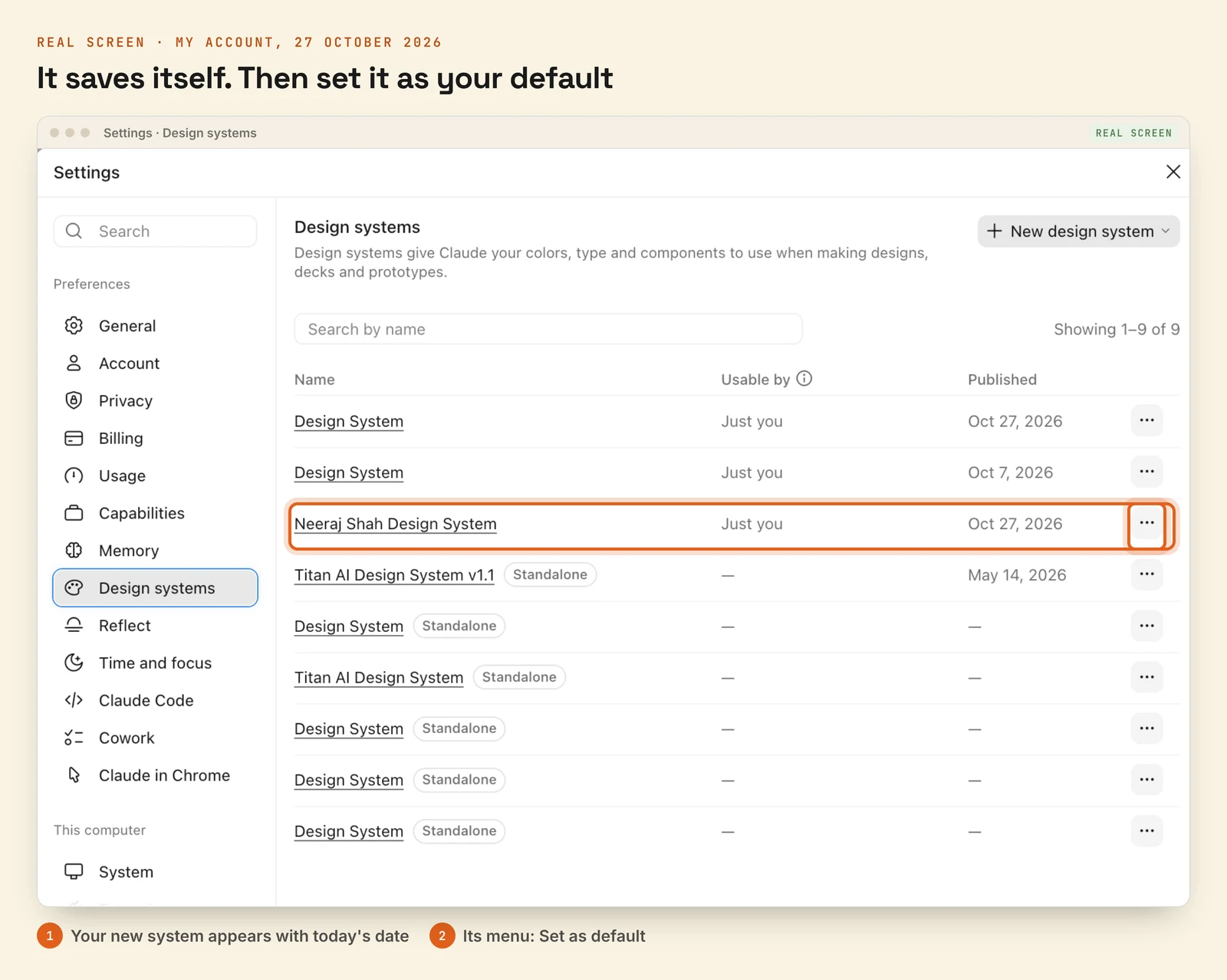Select the Privacy shield icon
1227x980 pixels.
coord(74,400)
